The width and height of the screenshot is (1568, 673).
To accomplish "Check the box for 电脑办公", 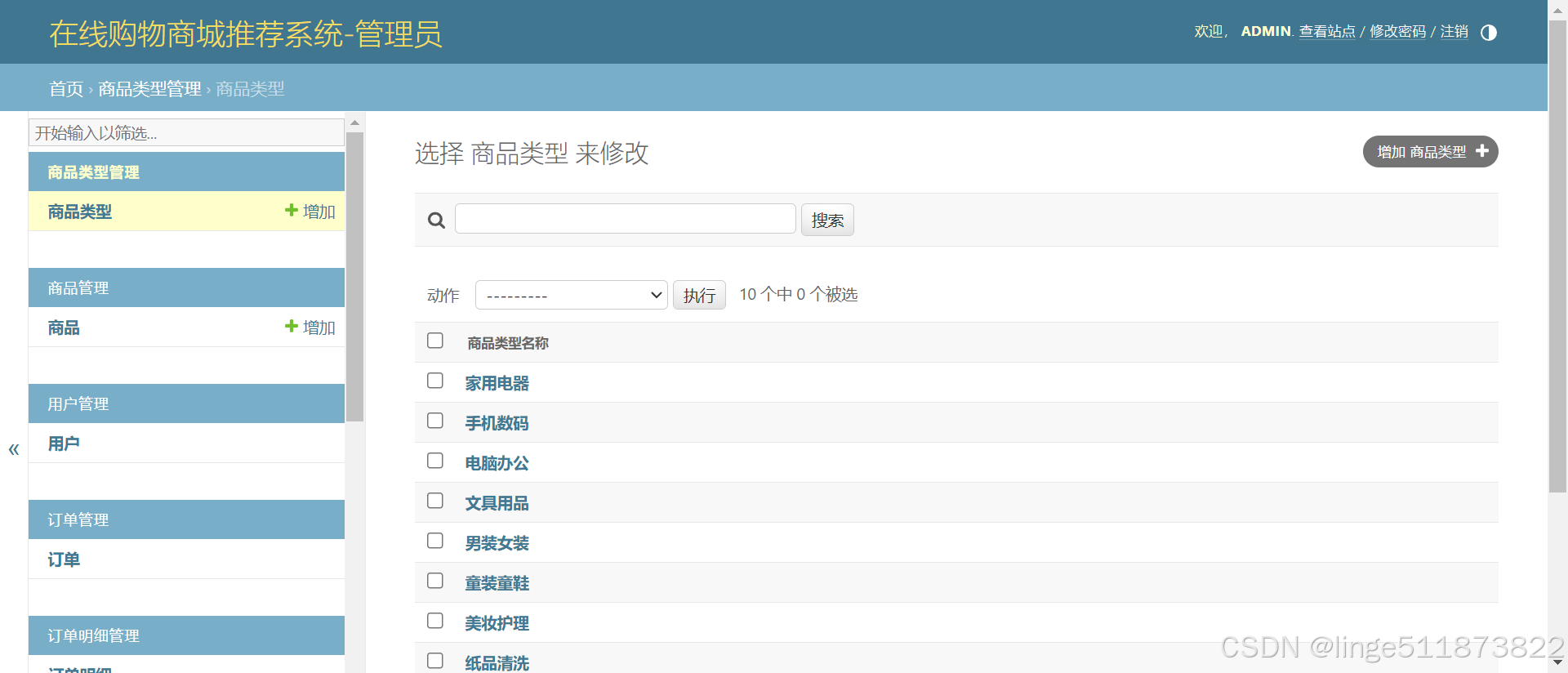I will (x=435, y=461).
